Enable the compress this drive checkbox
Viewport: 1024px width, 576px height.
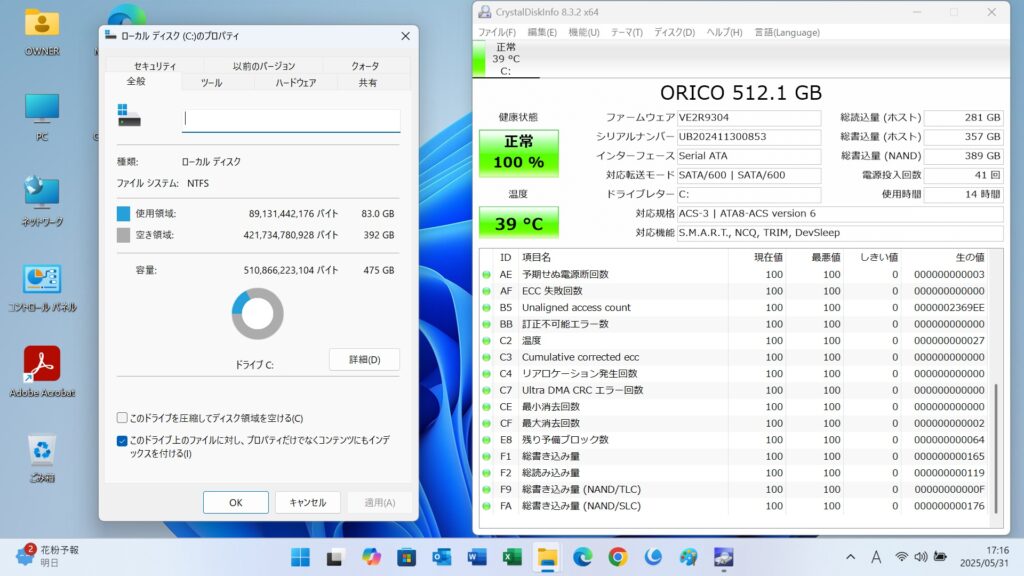122,418
